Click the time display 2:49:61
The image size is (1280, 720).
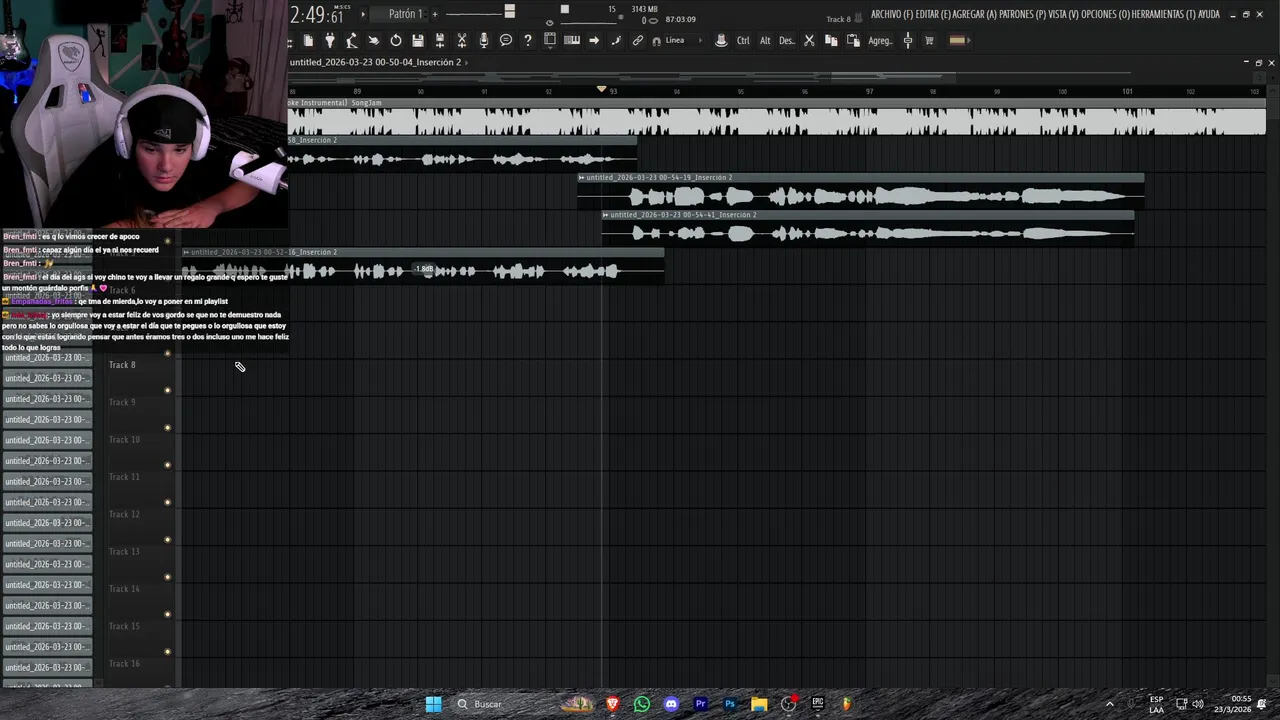pos(317,15)
